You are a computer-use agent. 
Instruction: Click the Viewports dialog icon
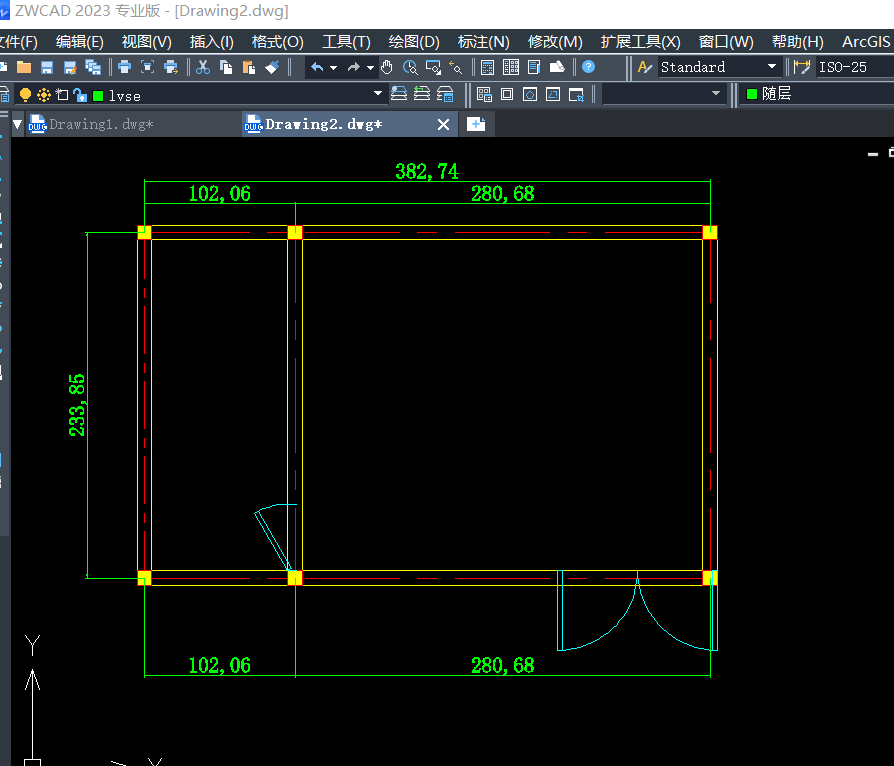pos(484,94)
